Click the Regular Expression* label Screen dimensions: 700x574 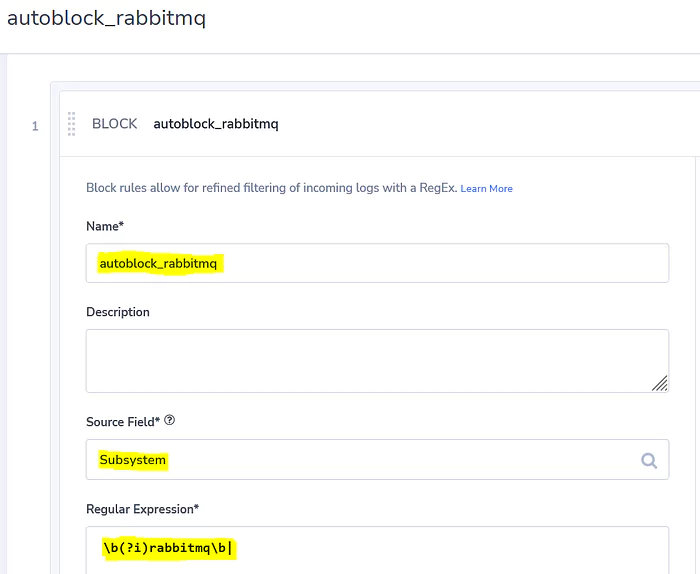142,509
